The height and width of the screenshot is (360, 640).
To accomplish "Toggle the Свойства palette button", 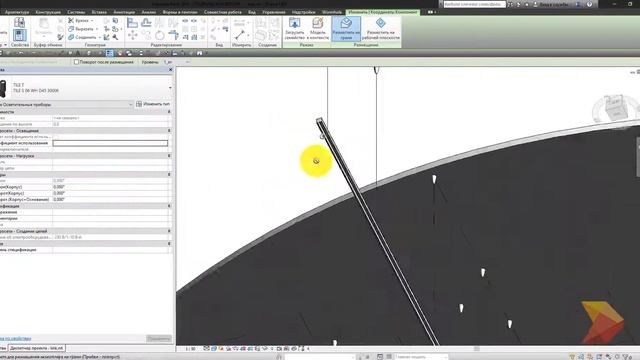I will click(19, 35).
